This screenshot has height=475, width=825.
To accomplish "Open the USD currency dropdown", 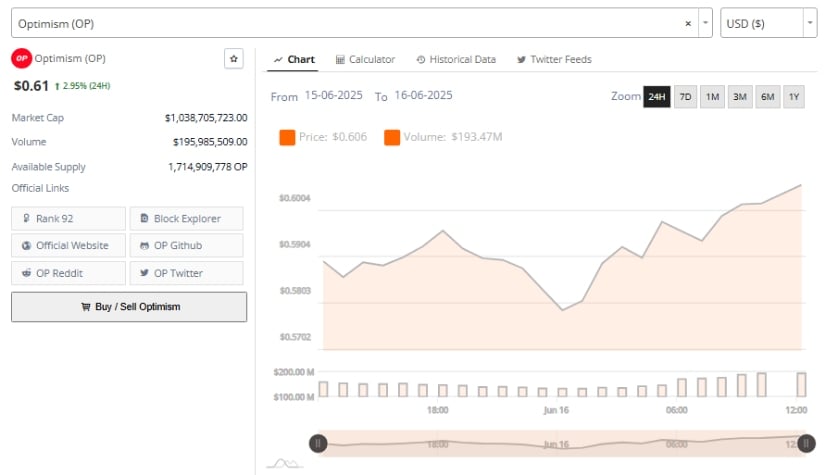I will [810, 23].
